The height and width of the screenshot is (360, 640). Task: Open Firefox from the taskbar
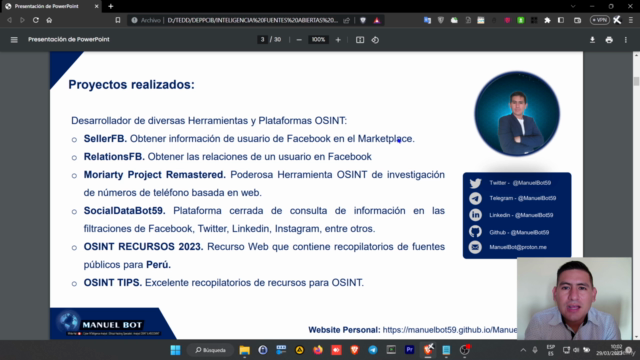[318, 350]
